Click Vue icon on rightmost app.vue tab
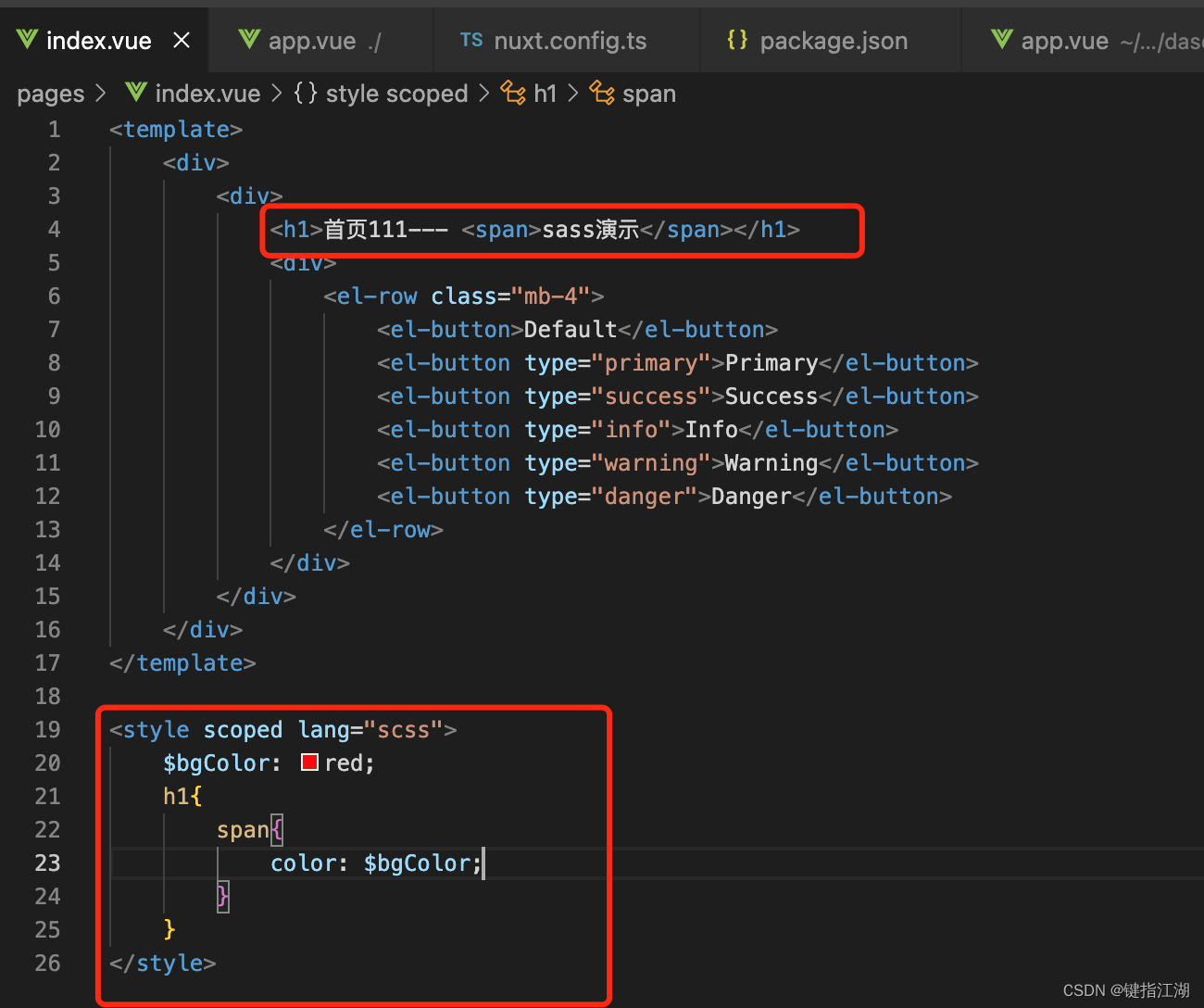Viewport: 1204px width, 1008px height. pos(1002,39)
